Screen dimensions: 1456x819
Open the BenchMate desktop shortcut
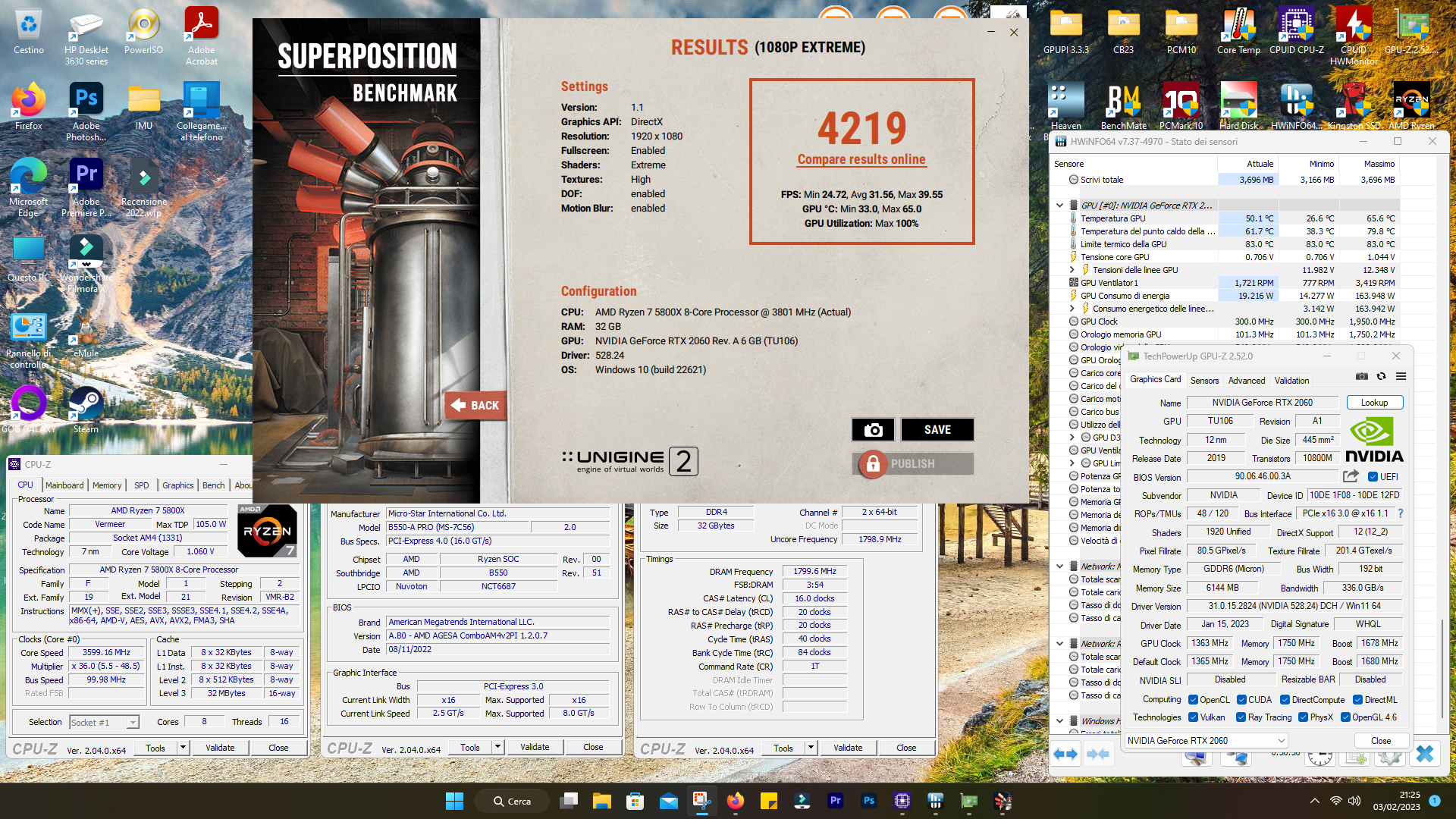pos(1123,106)
